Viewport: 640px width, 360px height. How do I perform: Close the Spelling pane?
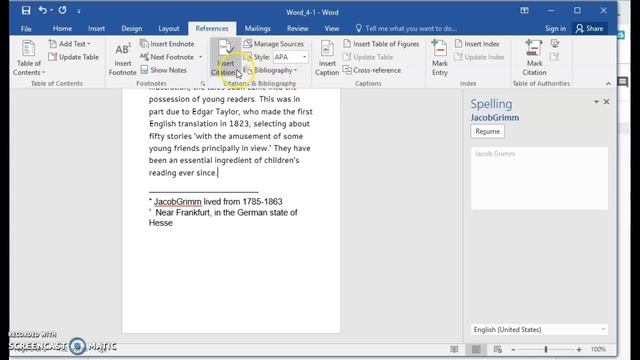click(607, 102)
